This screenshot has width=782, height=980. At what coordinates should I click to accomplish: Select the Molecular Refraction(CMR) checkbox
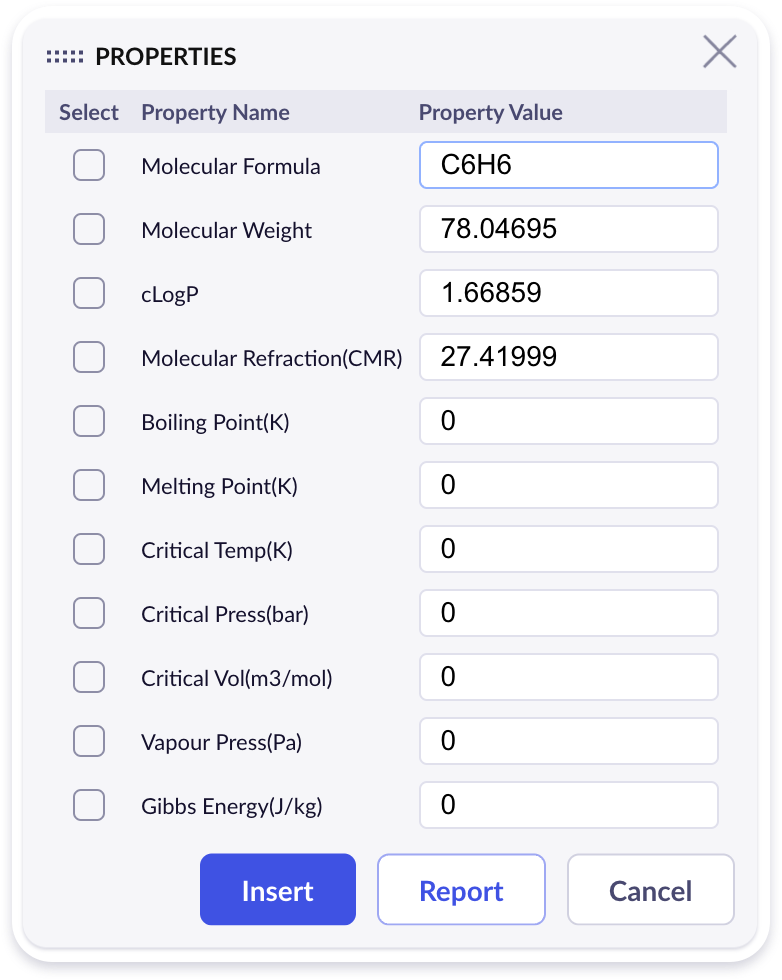pos(89,357)
